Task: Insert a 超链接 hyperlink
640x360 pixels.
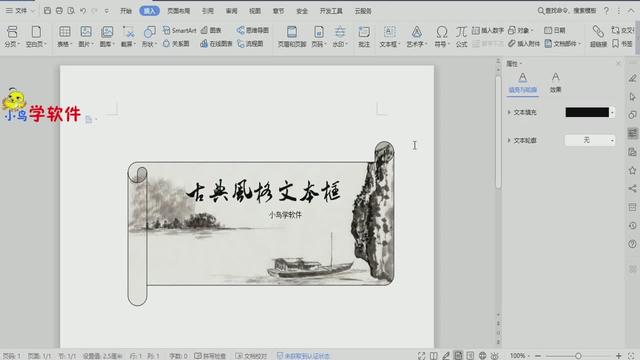Action: pos(598,36)
